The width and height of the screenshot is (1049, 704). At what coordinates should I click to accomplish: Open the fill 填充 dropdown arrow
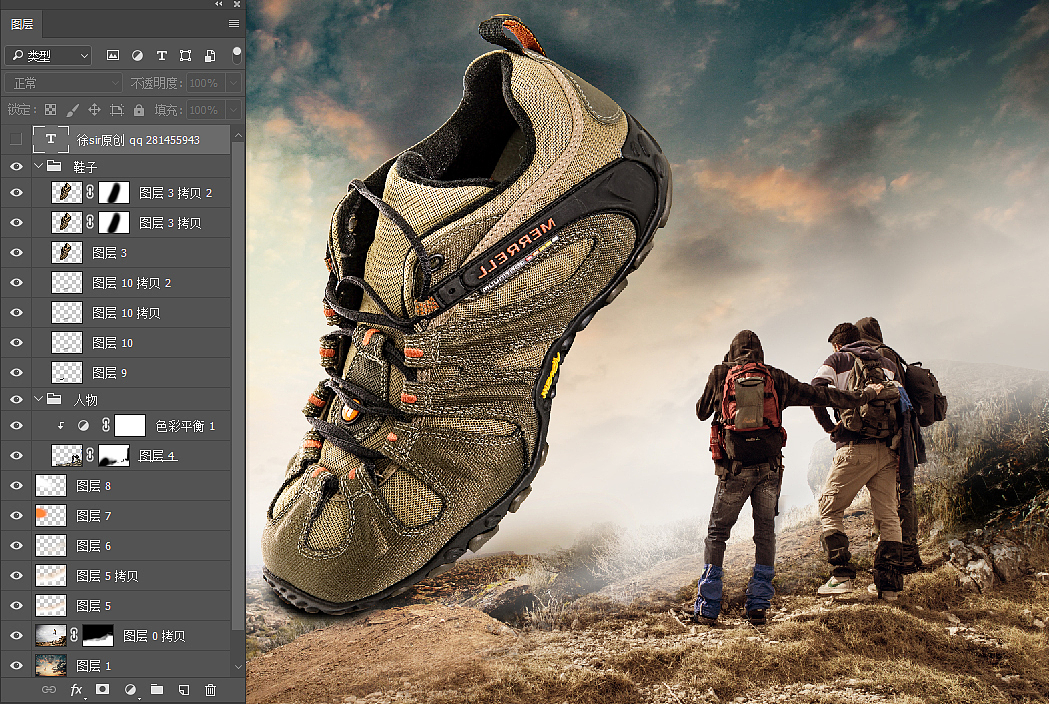pyautogui.click(x=233, y=110)
